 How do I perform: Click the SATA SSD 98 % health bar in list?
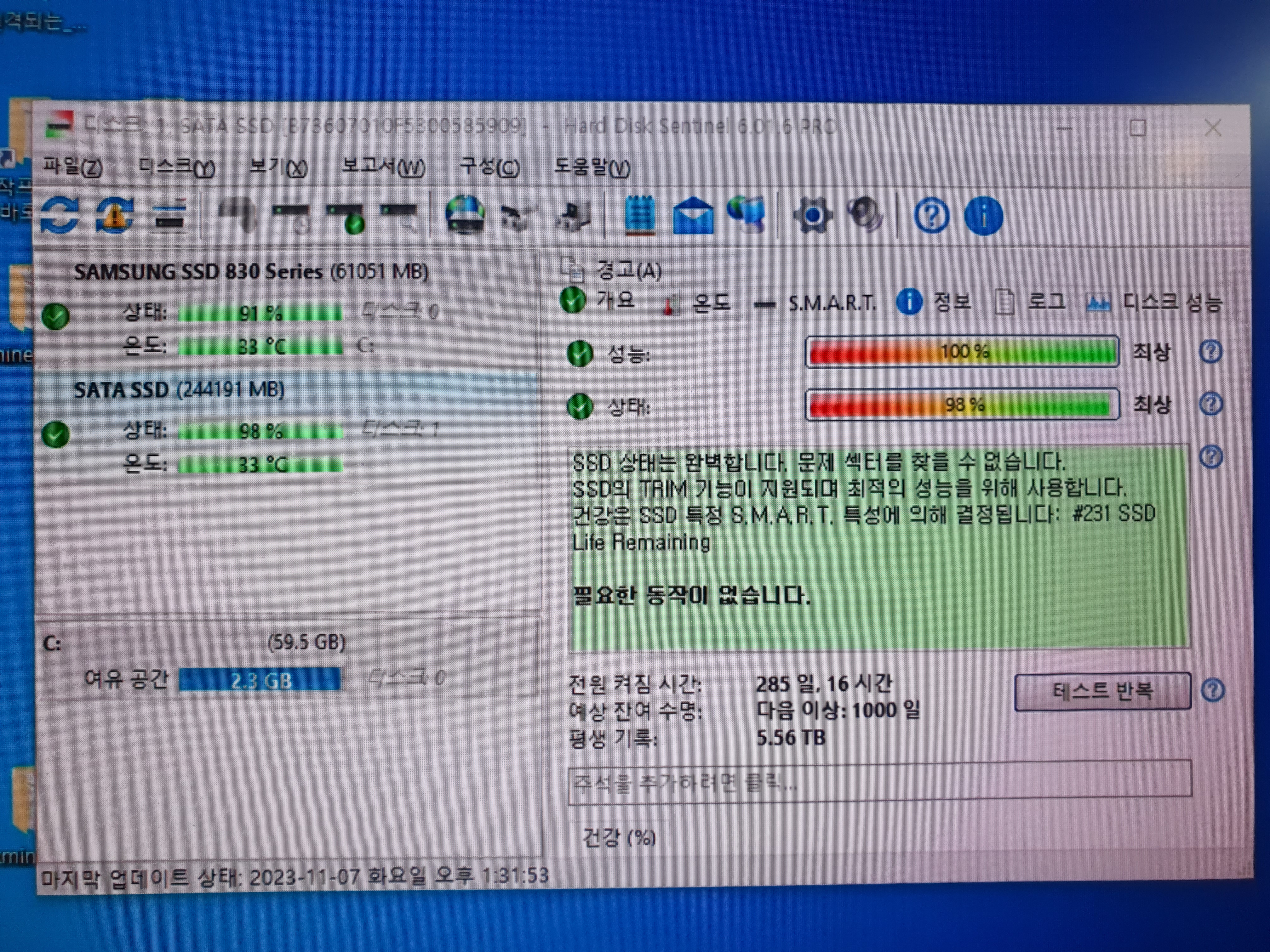pyautogui.click(x=260, y=430)
